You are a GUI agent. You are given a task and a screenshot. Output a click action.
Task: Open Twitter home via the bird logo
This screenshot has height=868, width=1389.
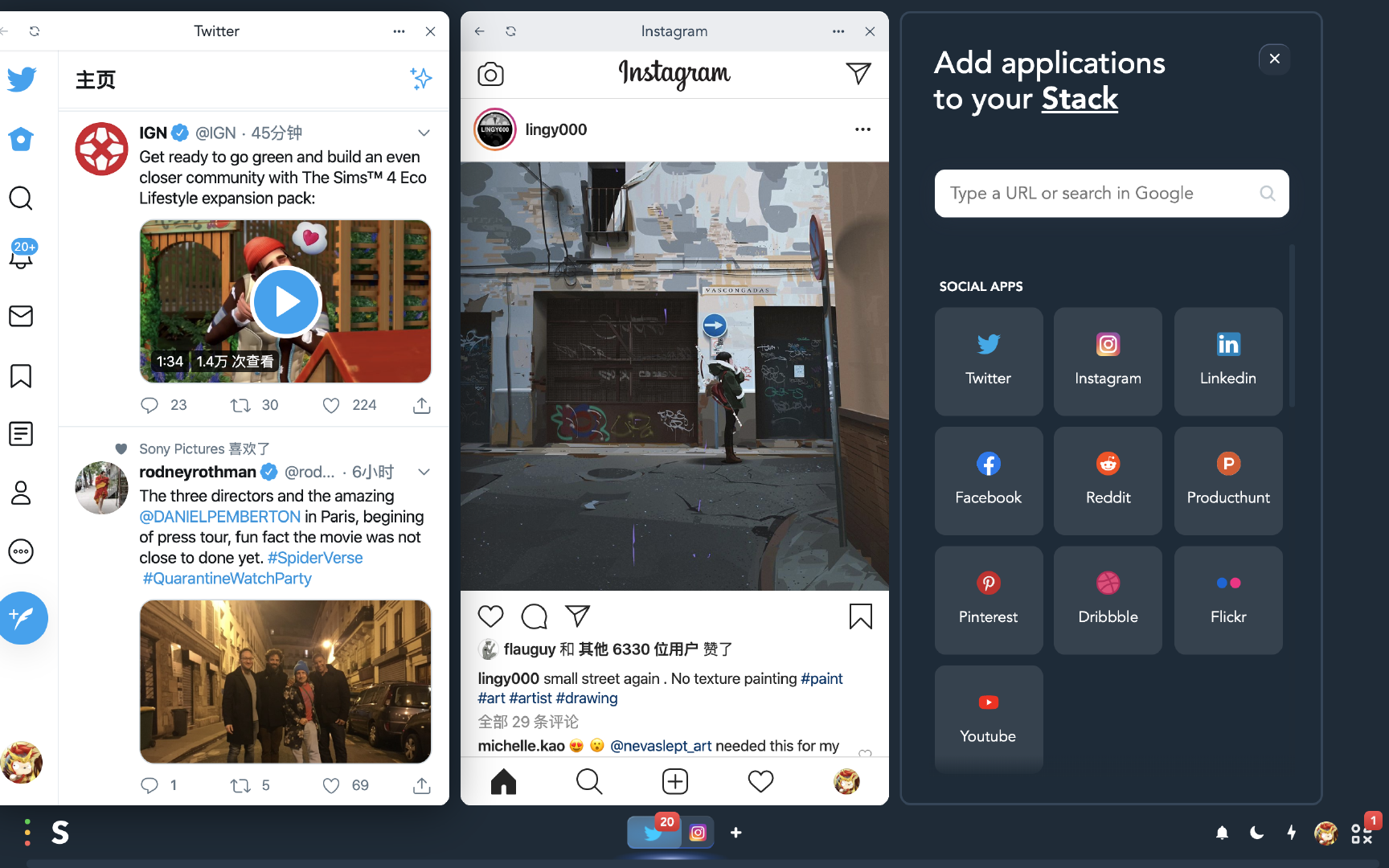point(22,79)
